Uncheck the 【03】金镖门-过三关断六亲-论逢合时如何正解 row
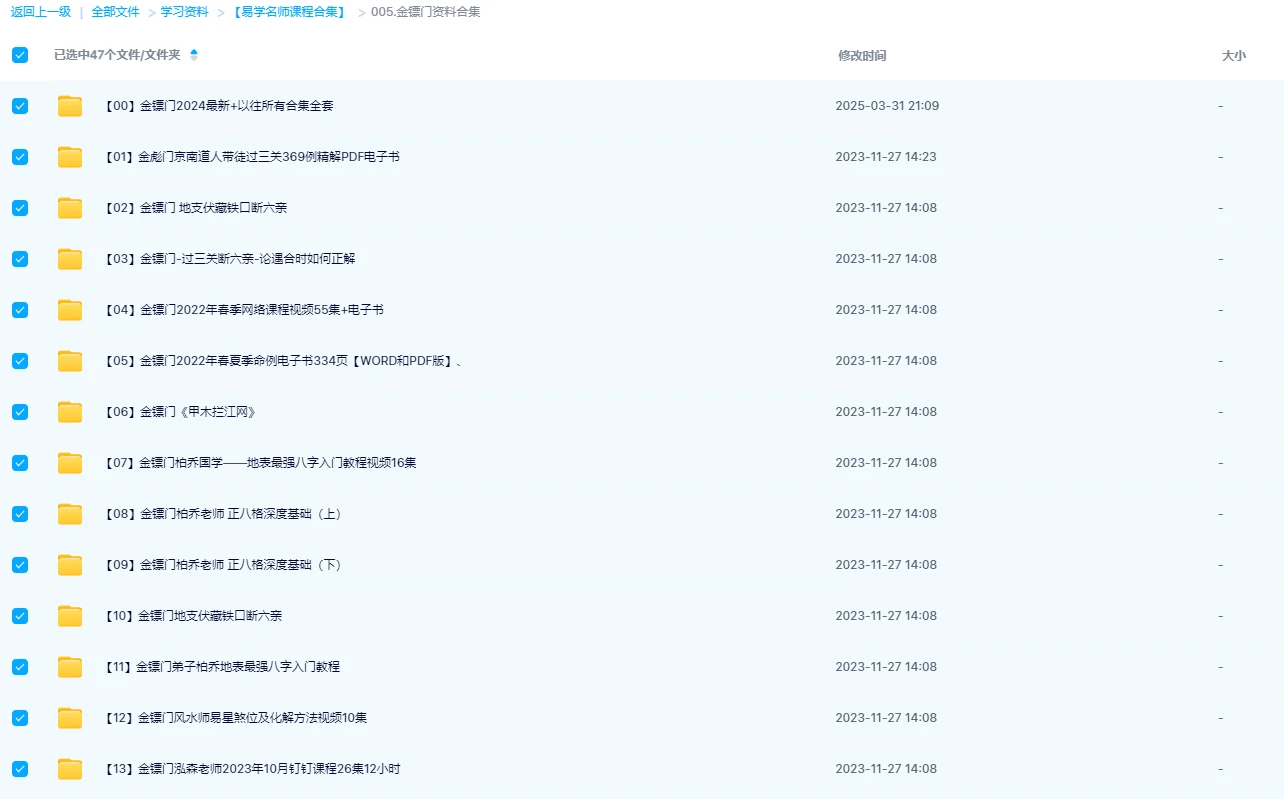Image resolution: width=1284 pixels, height=799 pixels. 20,259
